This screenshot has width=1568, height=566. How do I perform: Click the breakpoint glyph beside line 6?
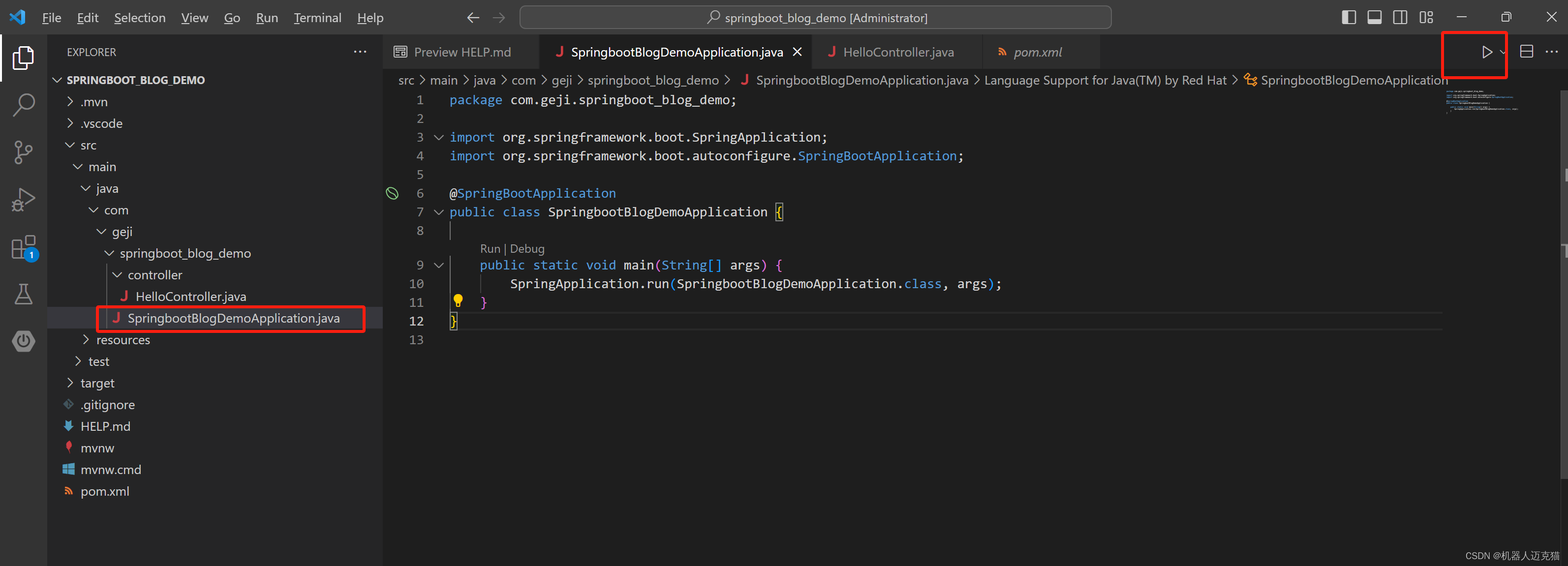coord(392,194)
